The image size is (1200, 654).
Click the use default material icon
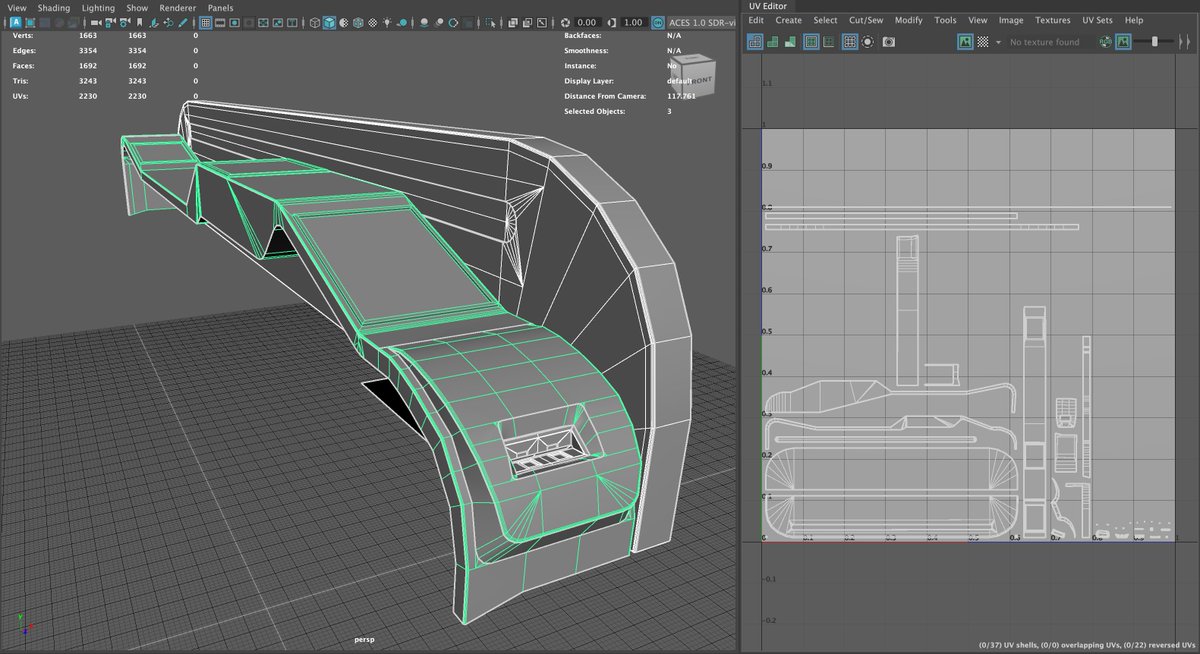pyautogui.click(x=344, y=22)
